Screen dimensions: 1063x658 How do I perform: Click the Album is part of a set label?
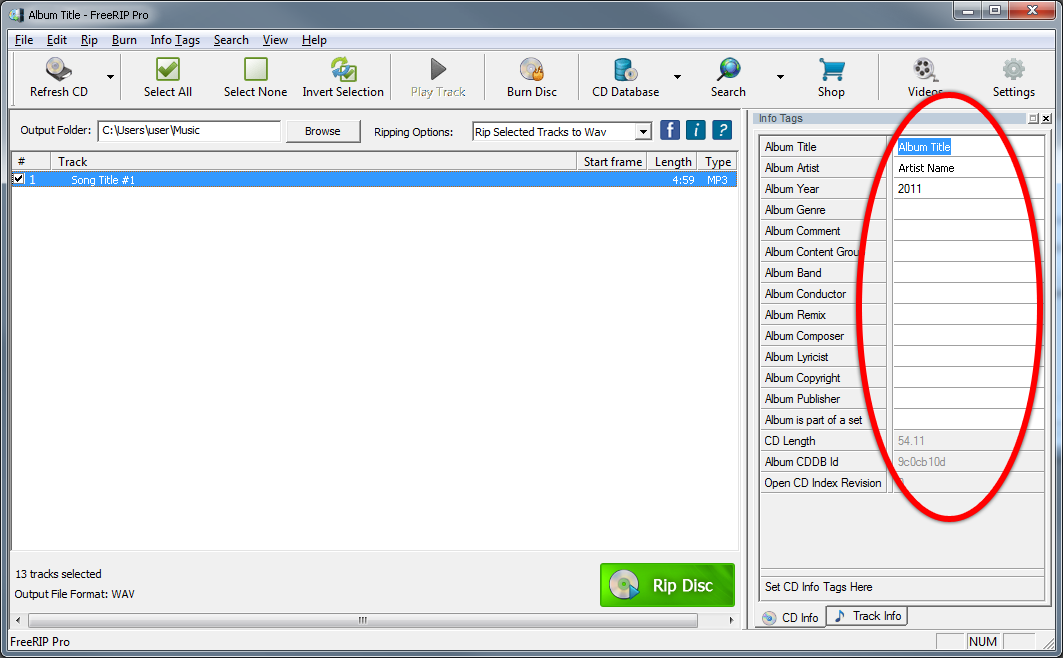pyautogui.click(x=814, y=420)
